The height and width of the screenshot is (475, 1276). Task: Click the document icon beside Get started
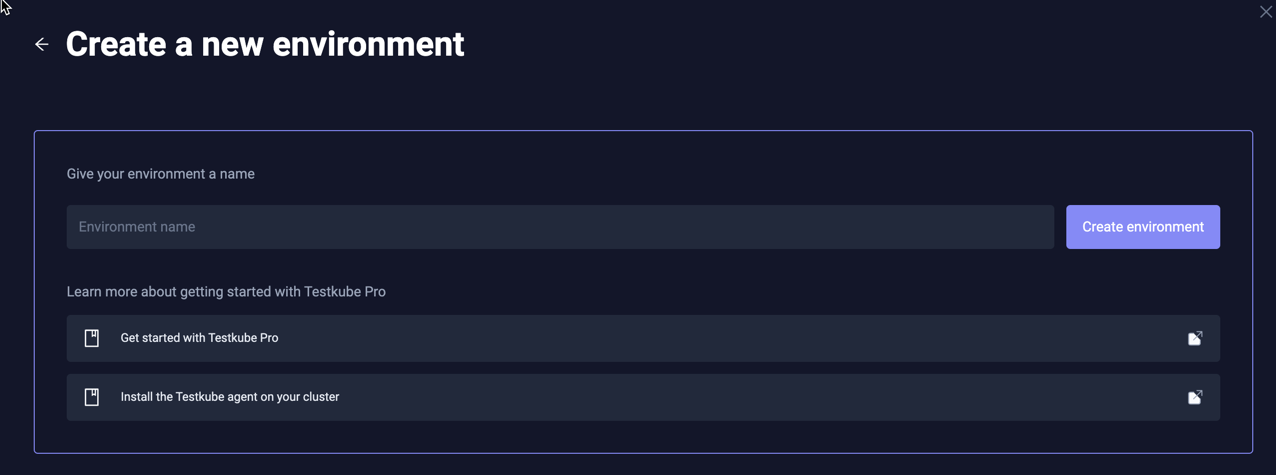92,338
